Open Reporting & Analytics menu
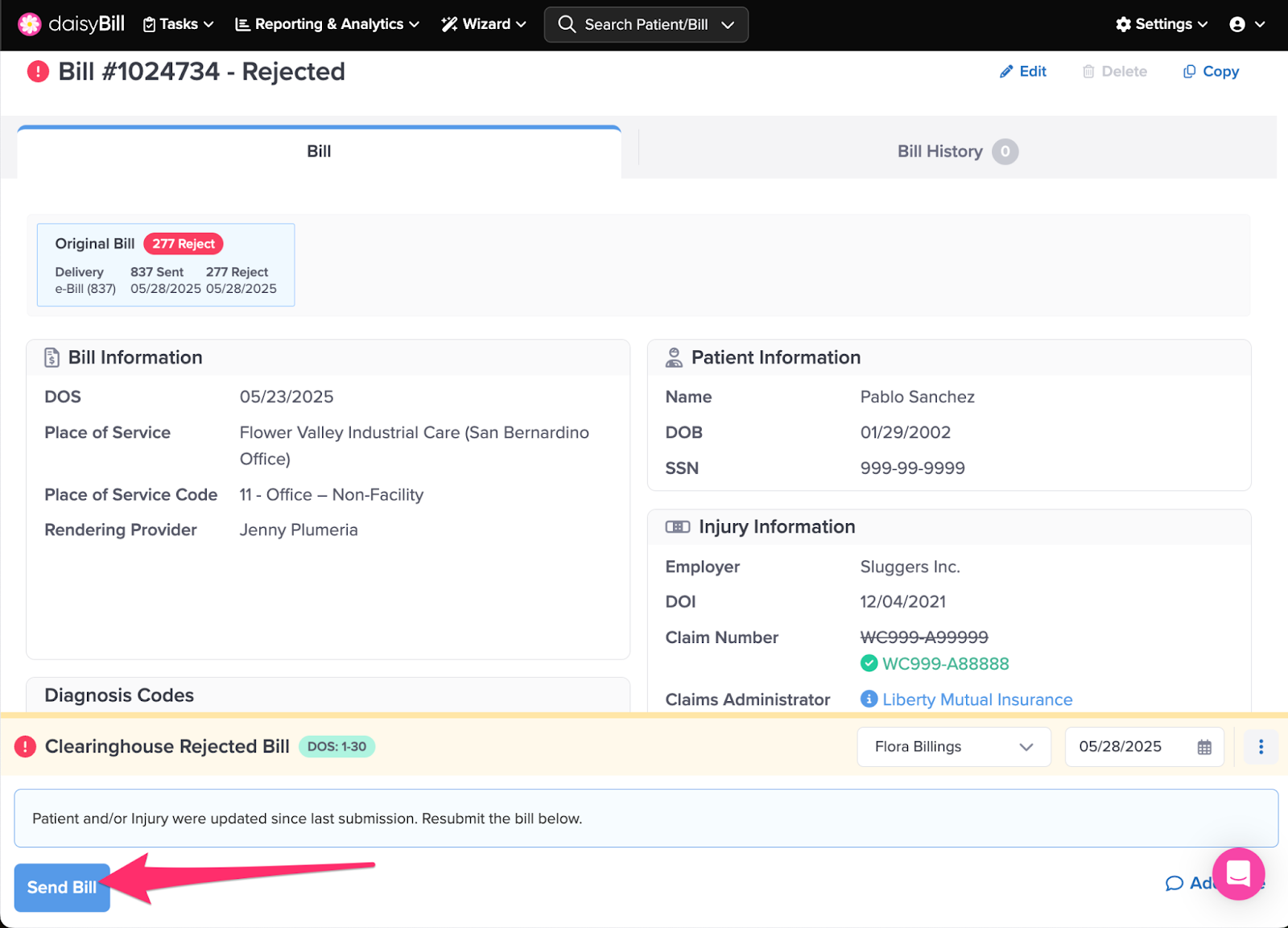The image size is (1288, 928). [327, 24]
